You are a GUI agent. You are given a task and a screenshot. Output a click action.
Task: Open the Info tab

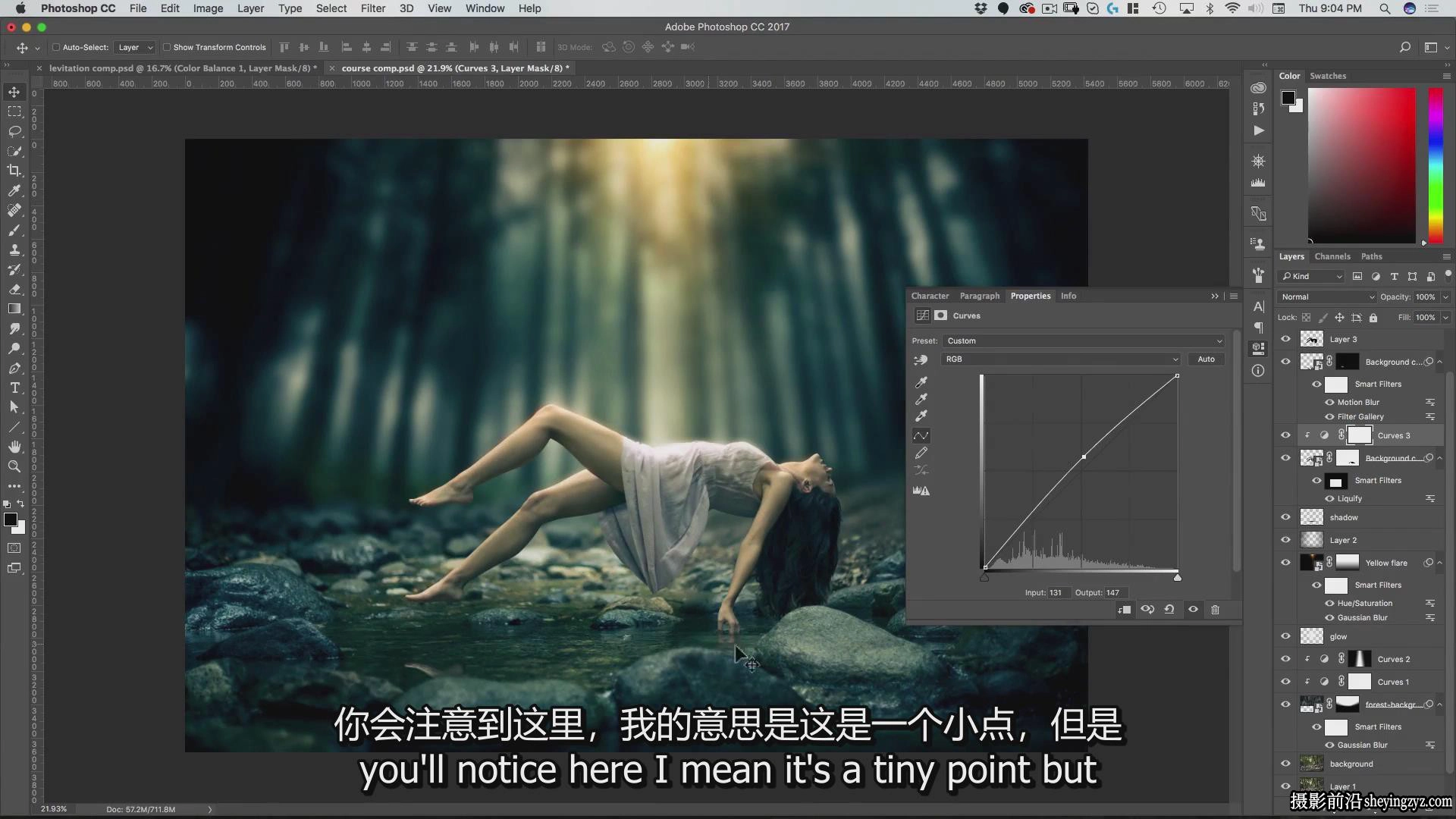coord(1068,296)
